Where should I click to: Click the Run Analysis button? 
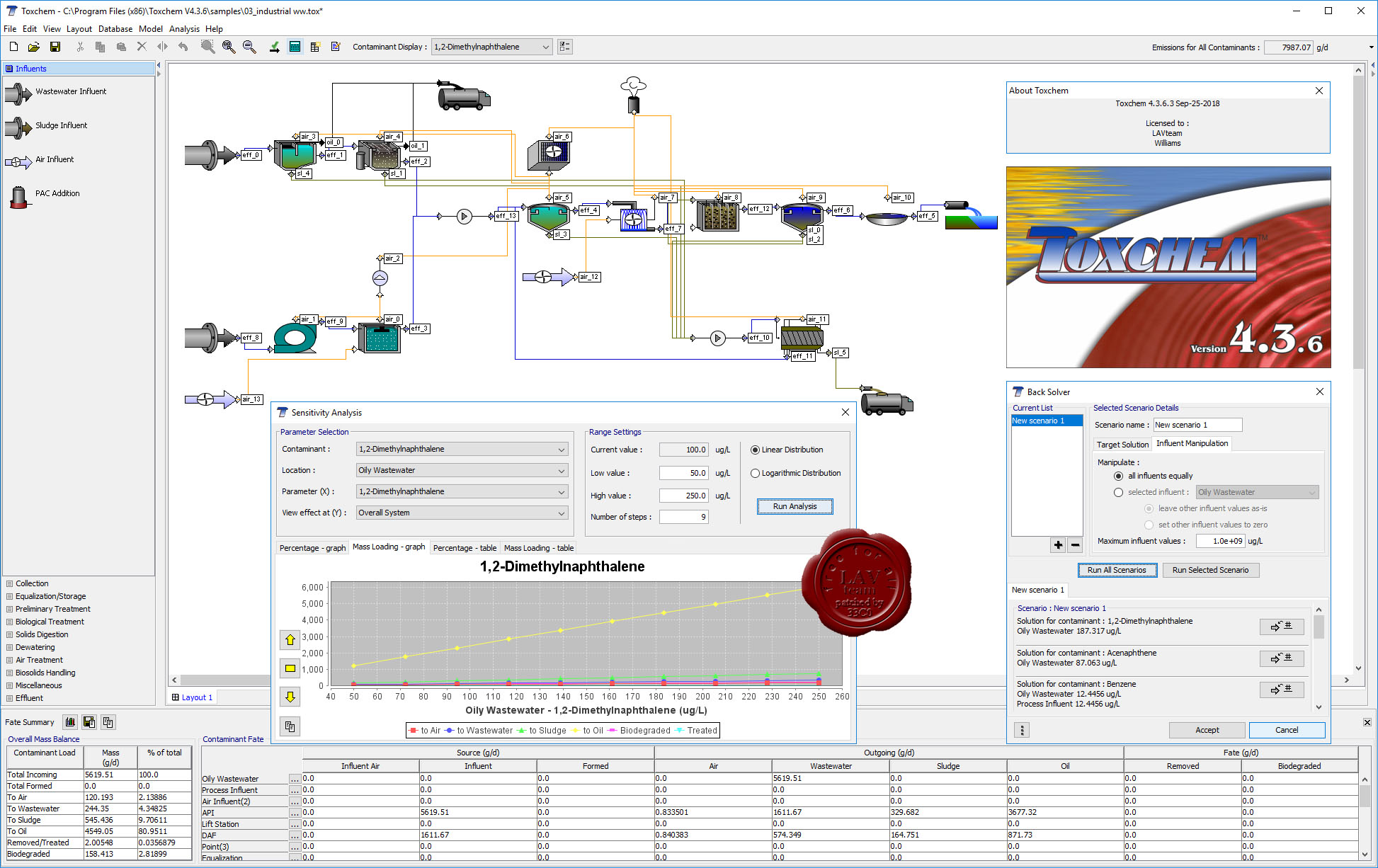click(x=795, y=507)
